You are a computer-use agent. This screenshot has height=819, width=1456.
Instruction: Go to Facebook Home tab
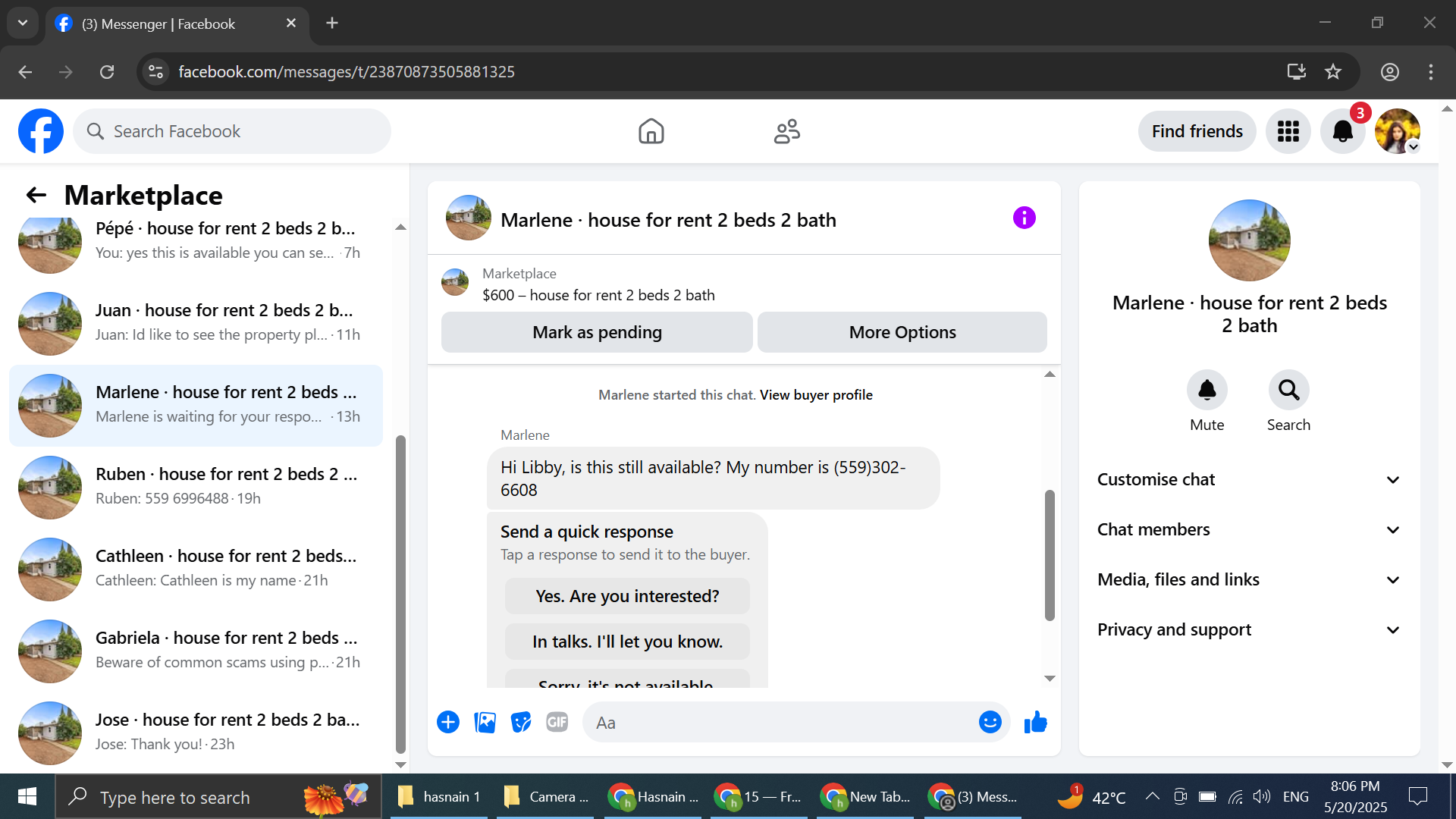click(651, 132)
